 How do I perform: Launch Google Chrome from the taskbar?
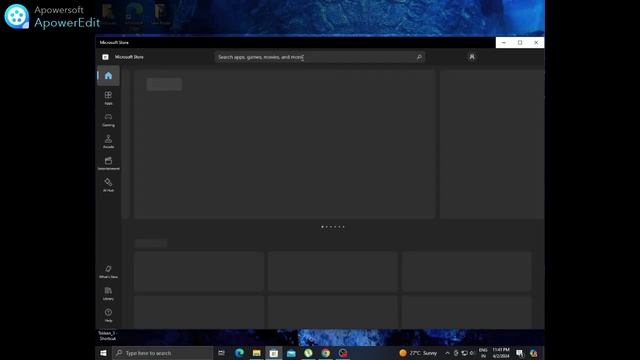(325, 353)
